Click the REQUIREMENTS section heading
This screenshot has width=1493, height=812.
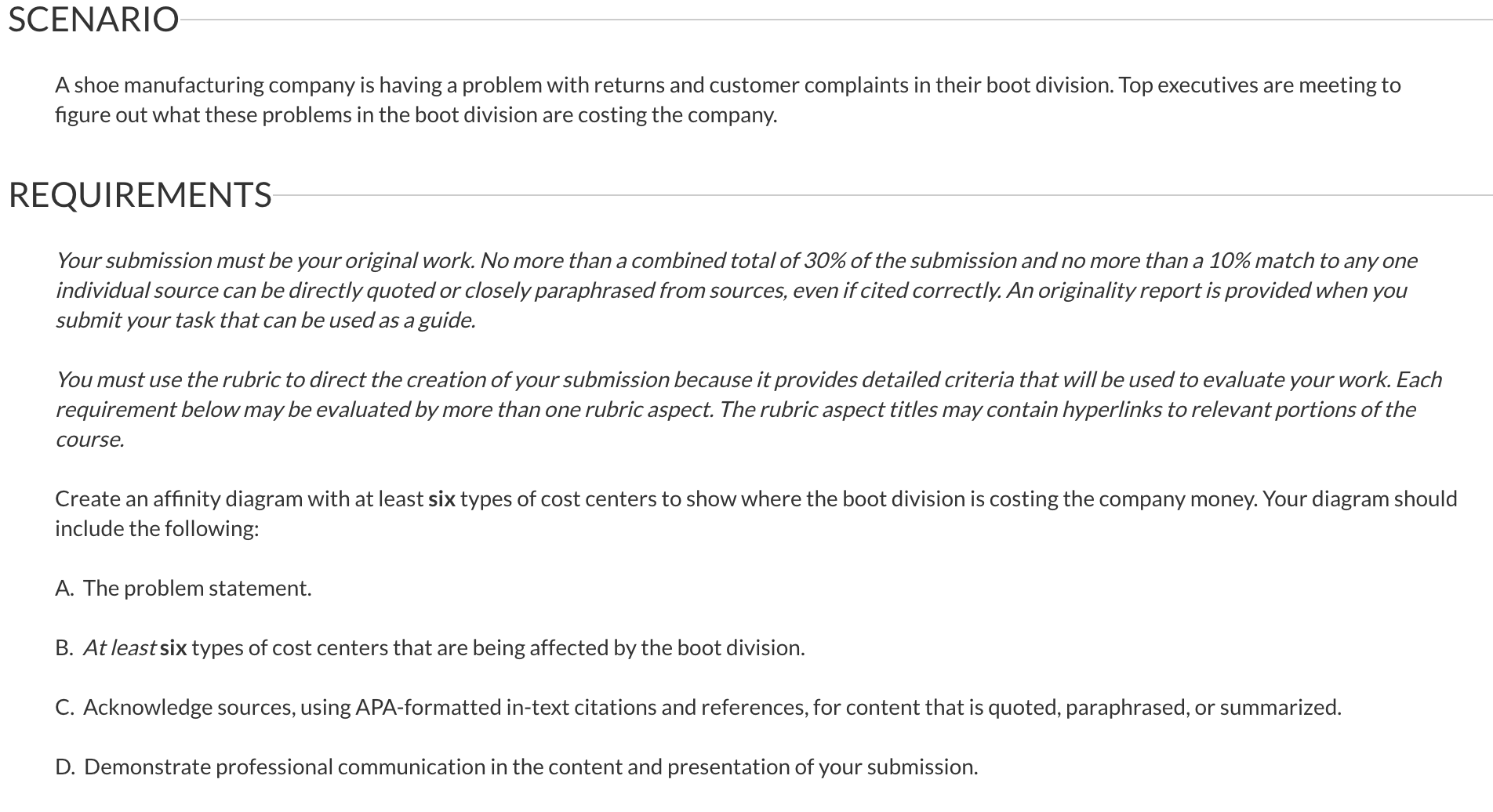coord(140,194)
